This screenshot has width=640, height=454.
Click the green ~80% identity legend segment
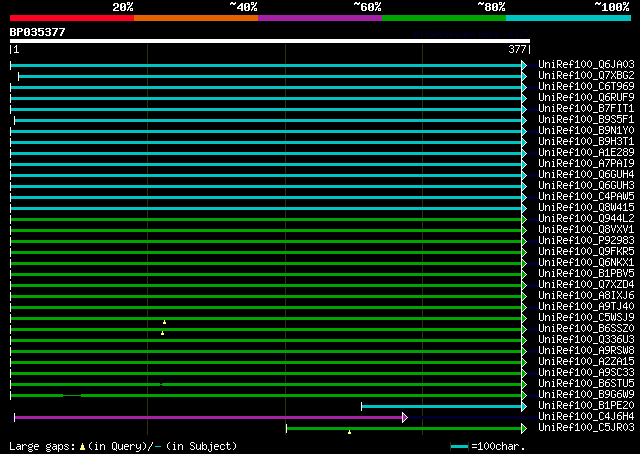pyautogui.click(x=444, y=18)
